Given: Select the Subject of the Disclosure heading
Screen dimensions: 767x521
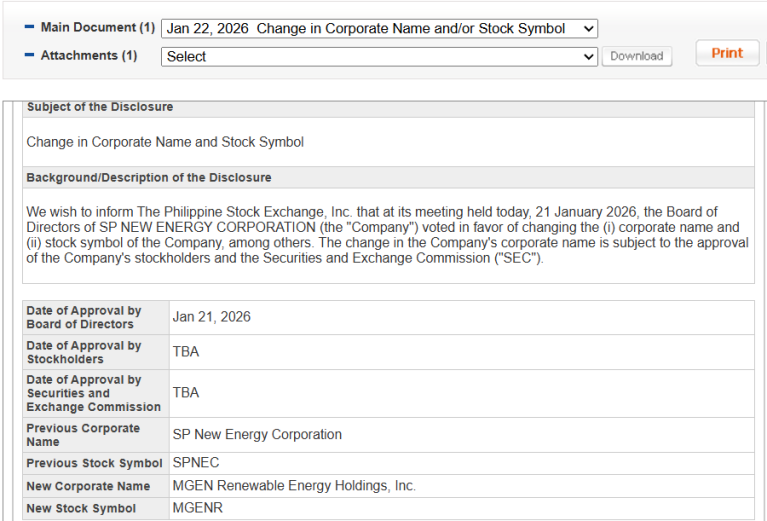Looking at the screenshot, I should 100,107.
